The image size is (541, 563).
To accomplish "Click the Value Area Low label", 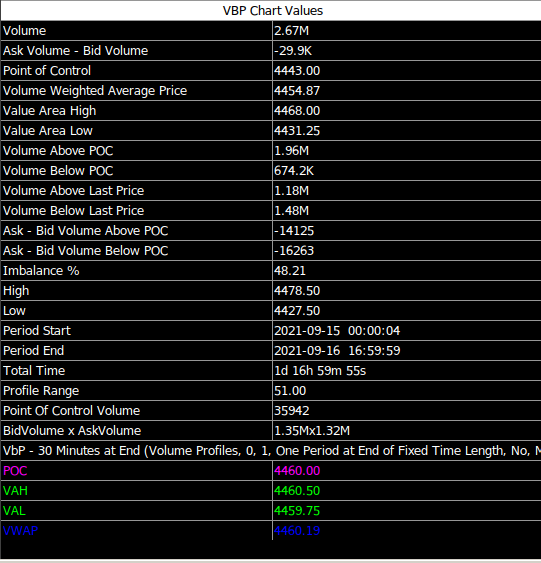I will tap(48, 131).
